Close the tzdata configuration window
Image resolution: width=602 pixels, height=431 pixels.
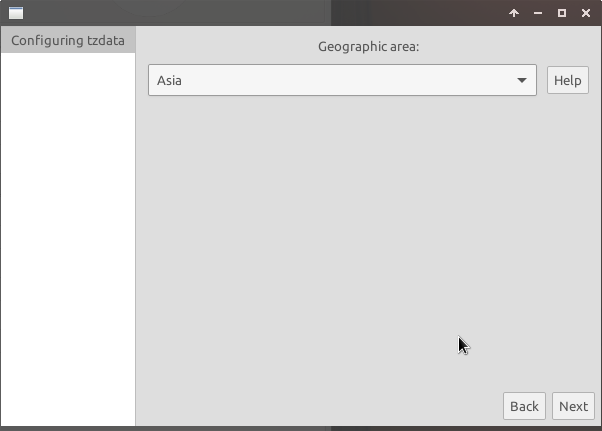(586, 13)
